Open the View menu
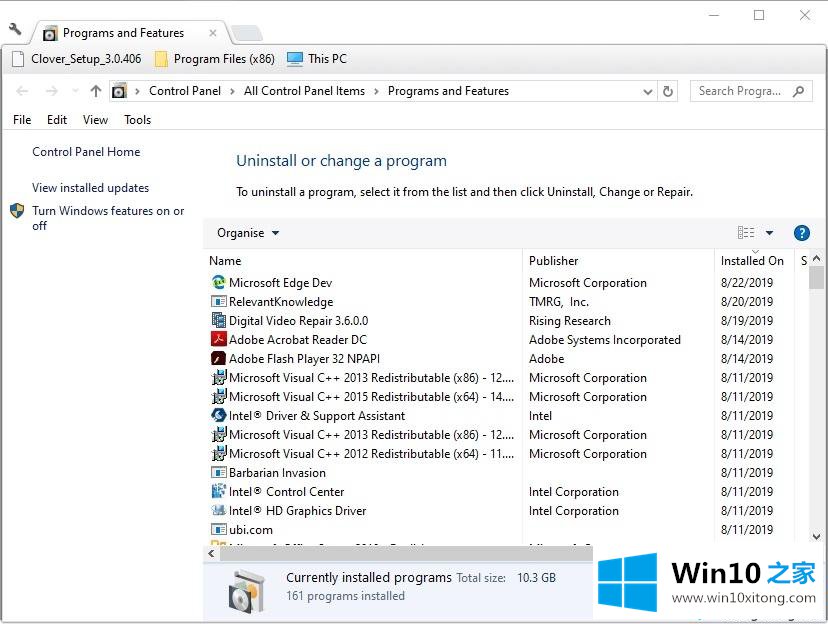The image size is (828, 624). [96, 120]
